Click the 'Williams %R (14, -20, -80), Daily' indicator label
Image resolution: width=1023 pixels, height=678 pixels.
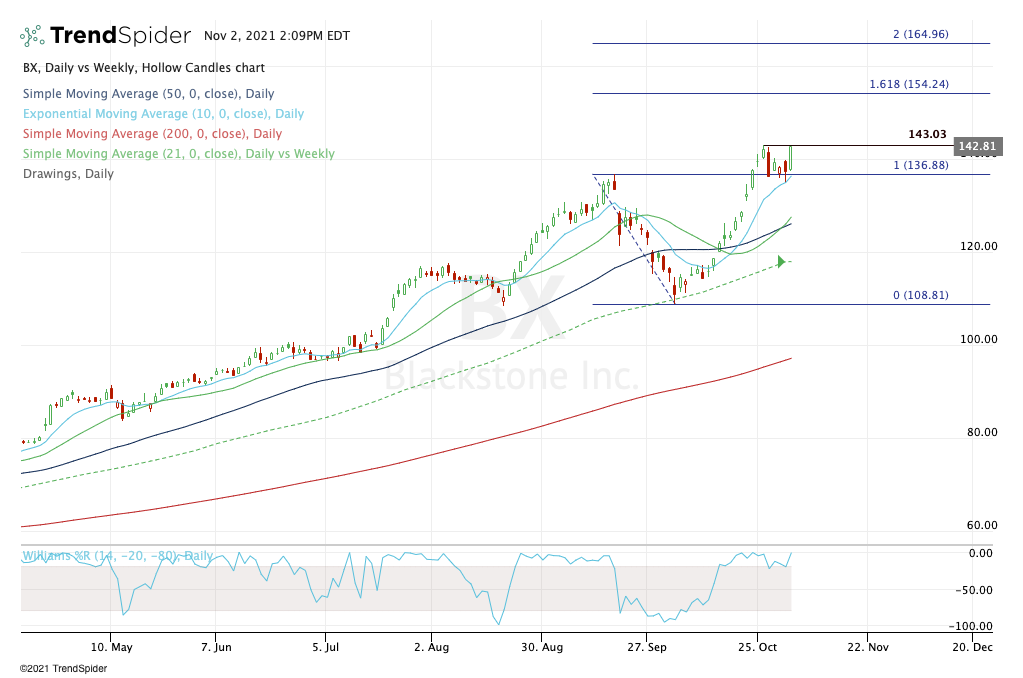tap(117, 556)
